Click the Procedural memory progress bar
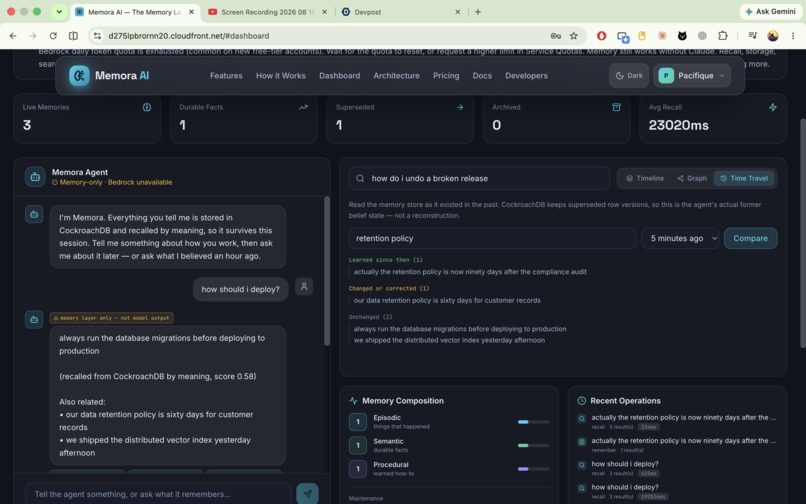806x504 pixels. [533, 469]
